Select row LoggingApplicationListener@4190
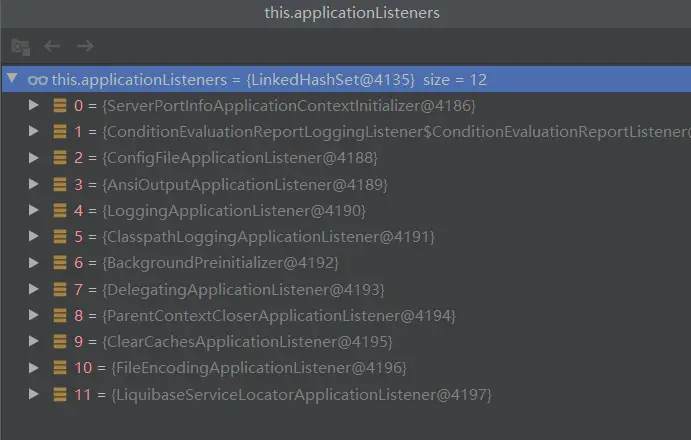Screen dimensions: 691x440 (x=346, y=210)
